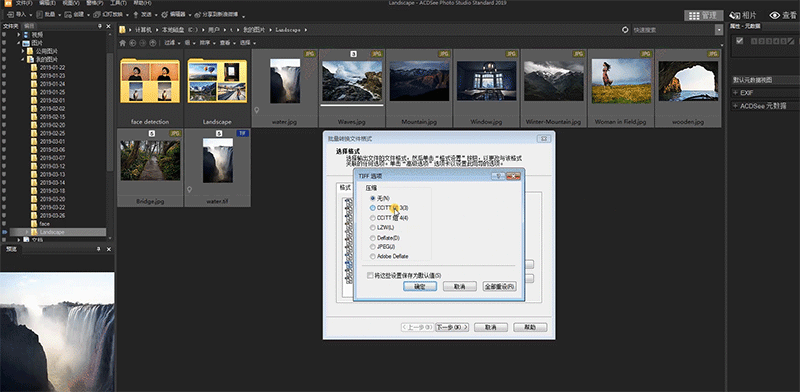Click 取消 in TIFF 选项 dialog
Image resolution: width=800 pixels, height=392 pixels.
(x=460, y=287)
